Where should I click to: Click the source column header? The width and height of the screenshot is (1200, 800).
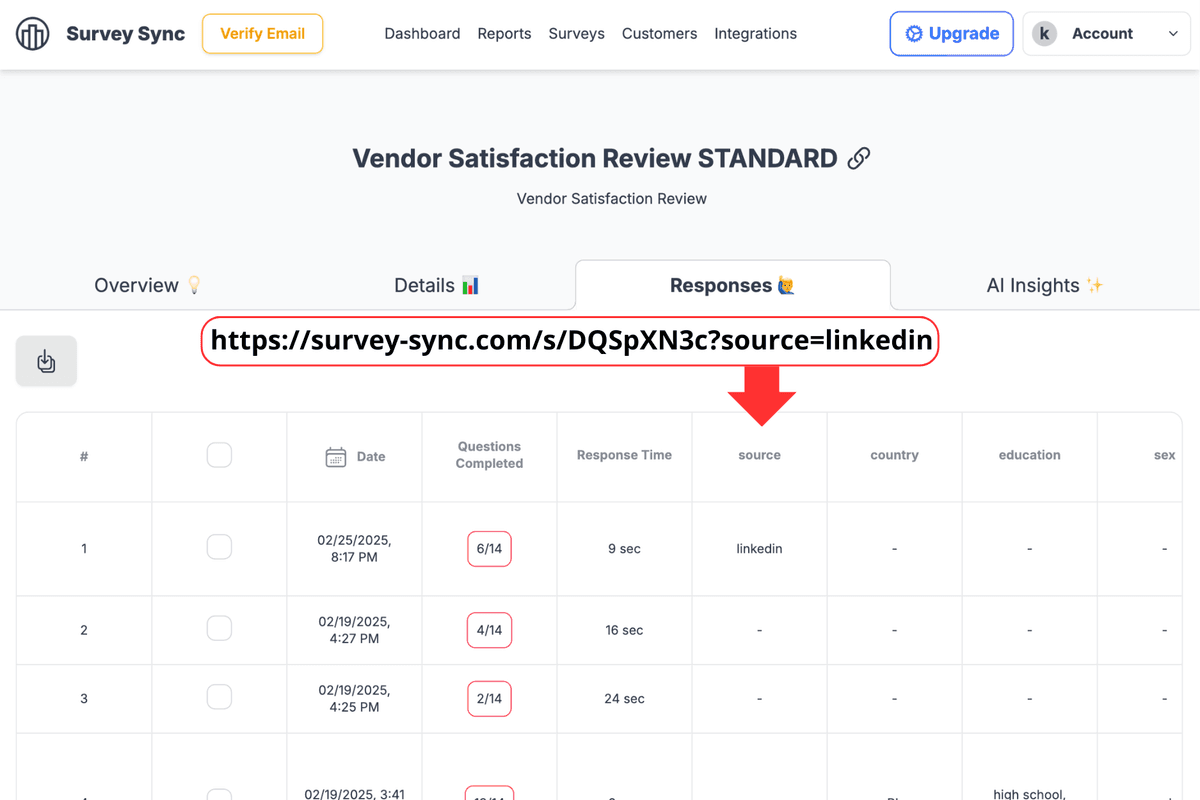pos(759,455)
